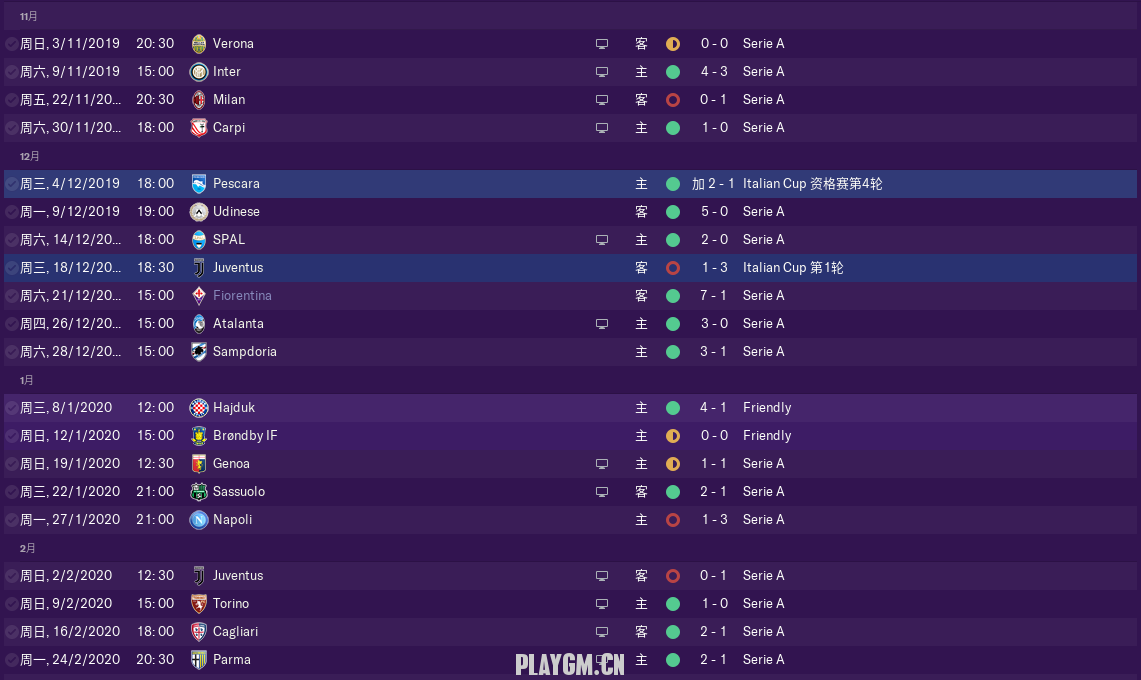Image resolution: width=1141 pixels, height=680 pixels.
Task: Toggle the check mark beside the Pescara fixture
Action: [11, 184]
